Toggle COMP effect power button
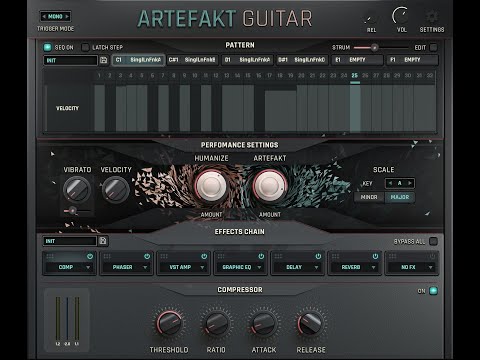 coord(90,256)
